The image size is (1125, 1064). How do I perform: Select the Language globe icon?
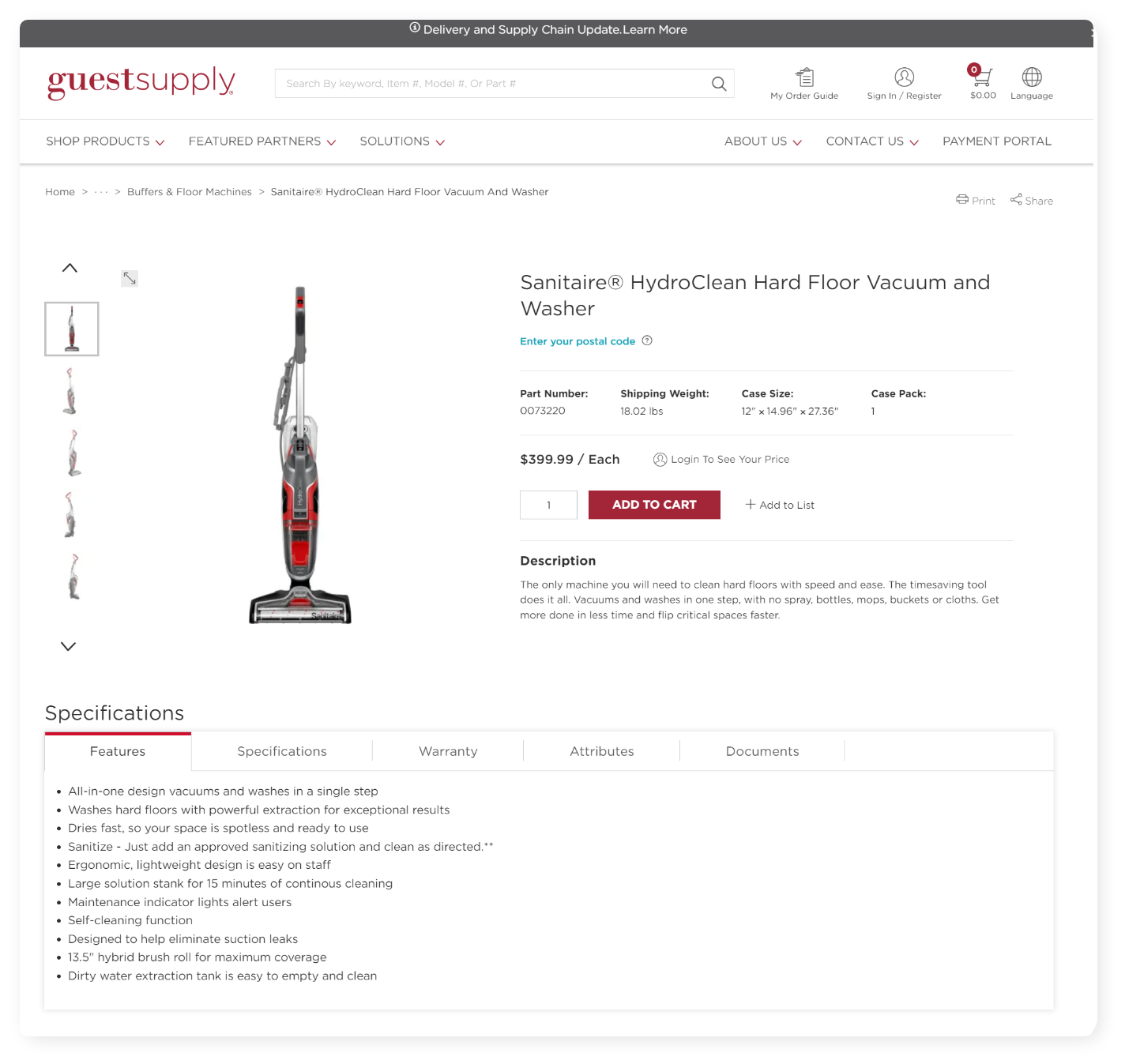tap(1032, 77)
